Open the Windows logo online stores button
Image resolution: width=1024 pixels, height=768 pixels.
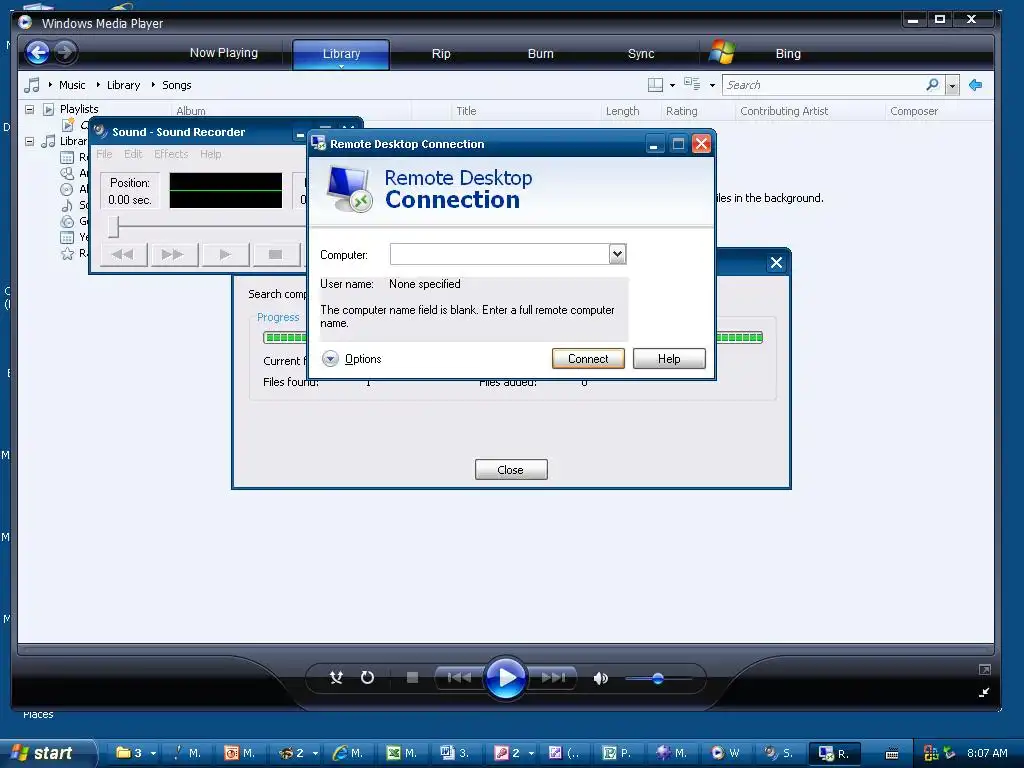pyautogui.click(x=722, y=52)
